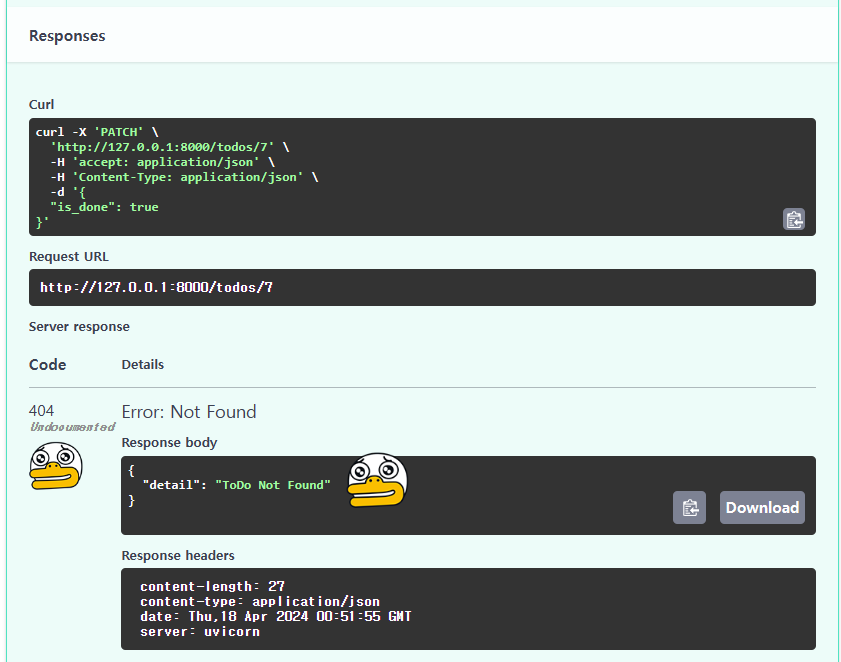Click the content-type response header line
Image resolution: width=841 pixels, height=662 pixels.
coord(260,601)
